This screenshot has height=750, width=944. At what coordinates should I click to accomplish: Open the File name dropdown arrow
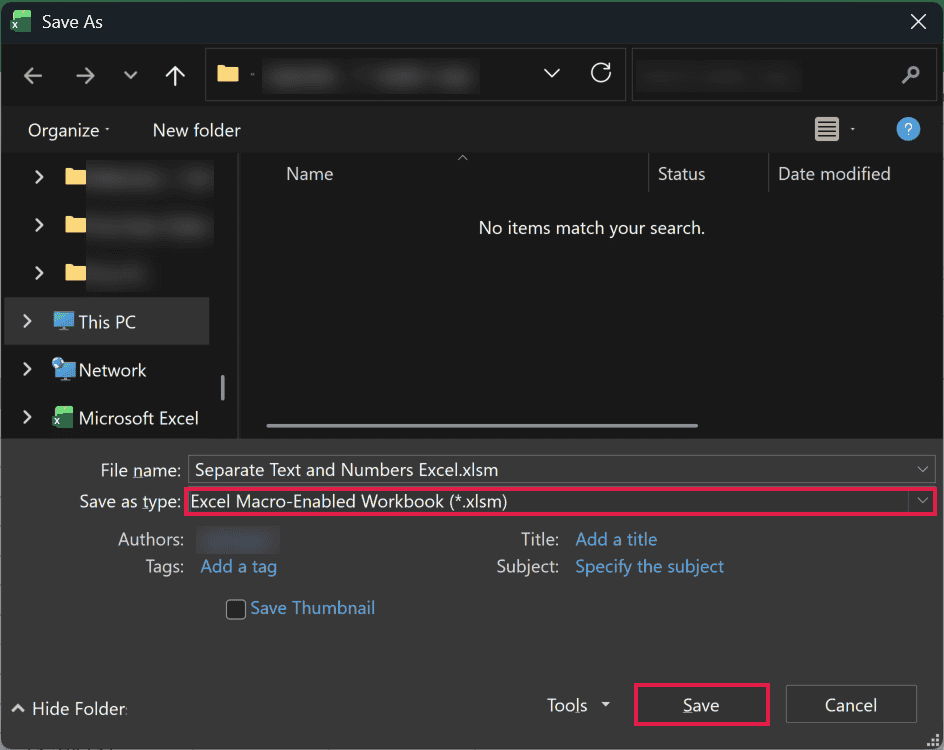(x=922, y=470)
